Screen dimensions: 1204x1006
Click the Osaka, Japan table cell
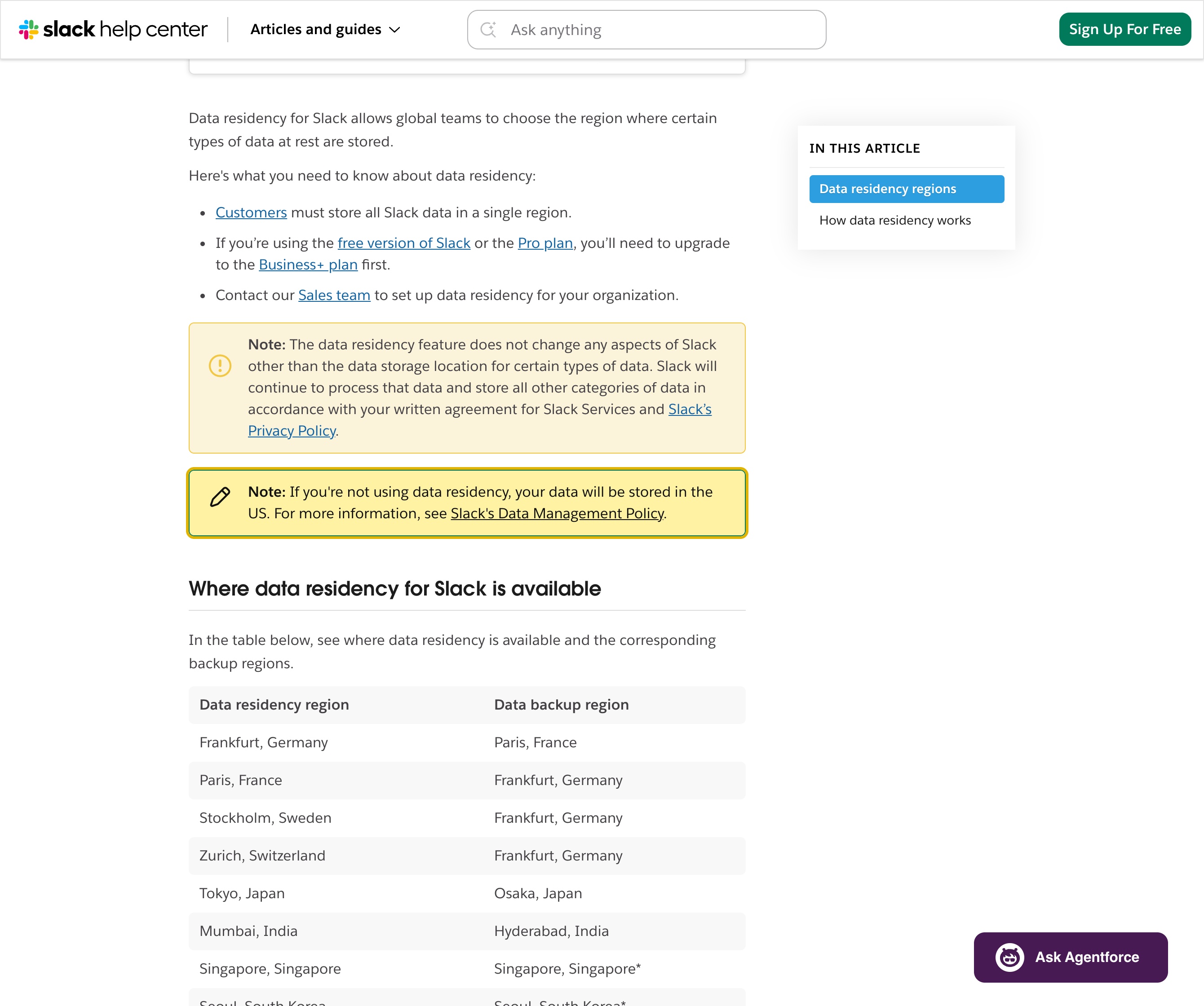[538, 893]
